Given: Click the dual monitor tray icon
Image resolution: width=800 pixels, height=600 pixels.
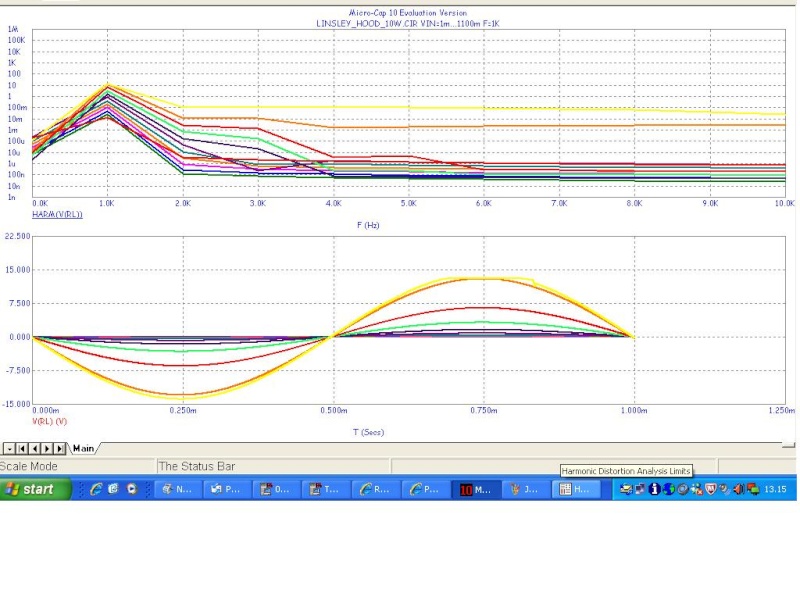Looking at the screenshot, I should point(640,489).
